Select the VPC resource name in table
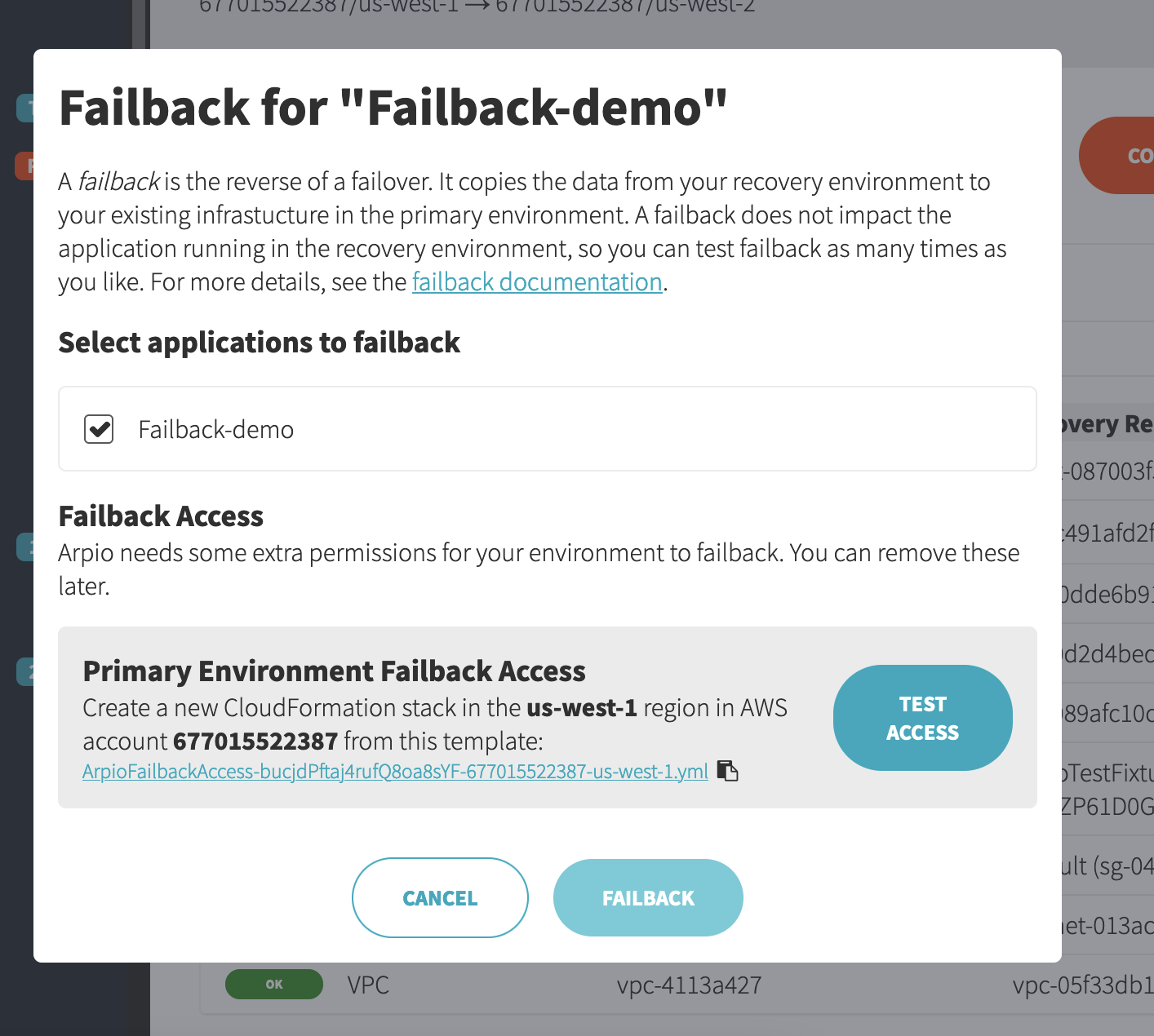This screenshot has width=1154, height=1036. tap(368, 985)
